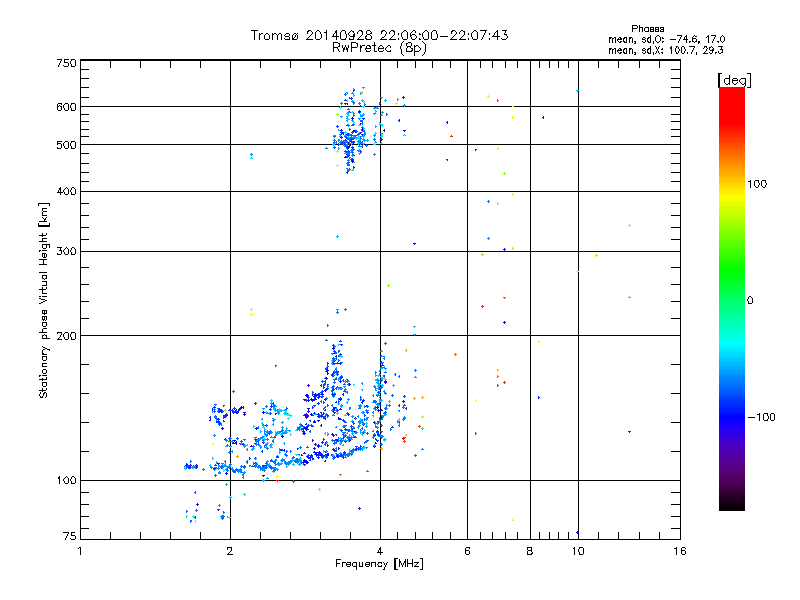Image resolution: width=800 pixels, height=600 pixels.
Task: Click the x-axis tick label '4'
Action: 380,551
